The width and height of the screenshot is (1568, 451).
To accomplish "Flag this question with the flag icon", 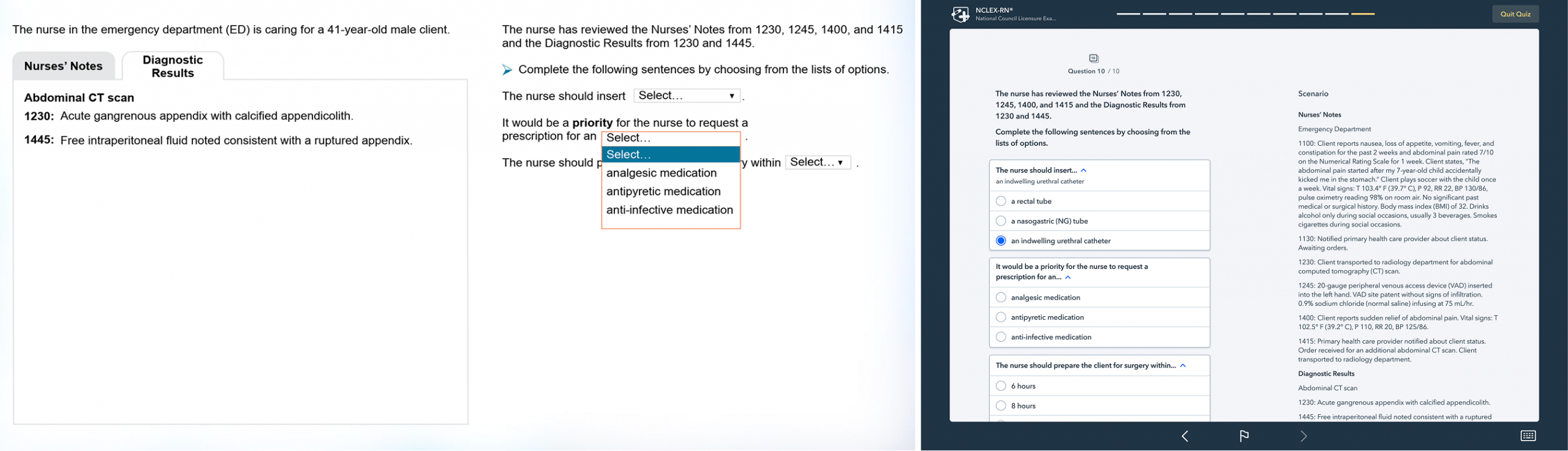I will (1244, 436).
